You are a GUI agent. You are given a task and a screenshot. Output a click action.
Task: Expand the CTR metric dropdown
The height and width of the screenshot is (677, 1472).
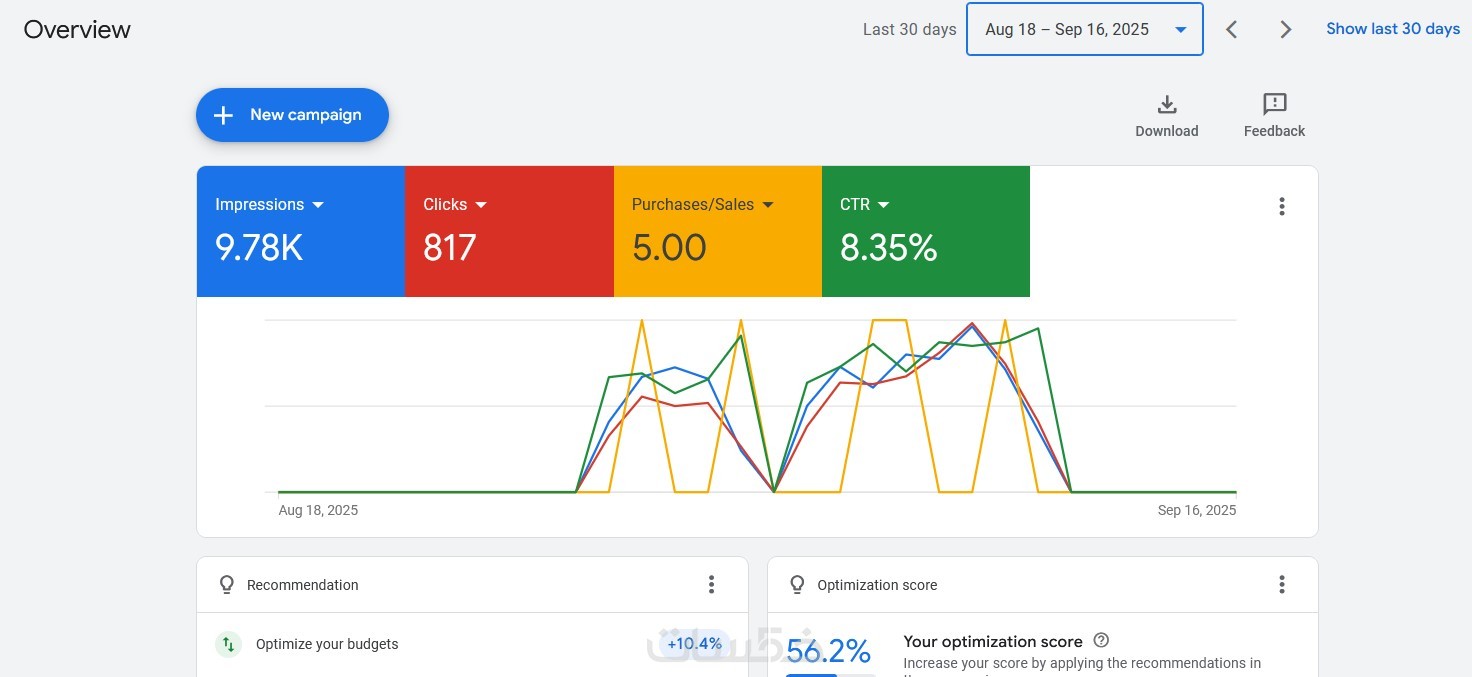coord(883,205)
